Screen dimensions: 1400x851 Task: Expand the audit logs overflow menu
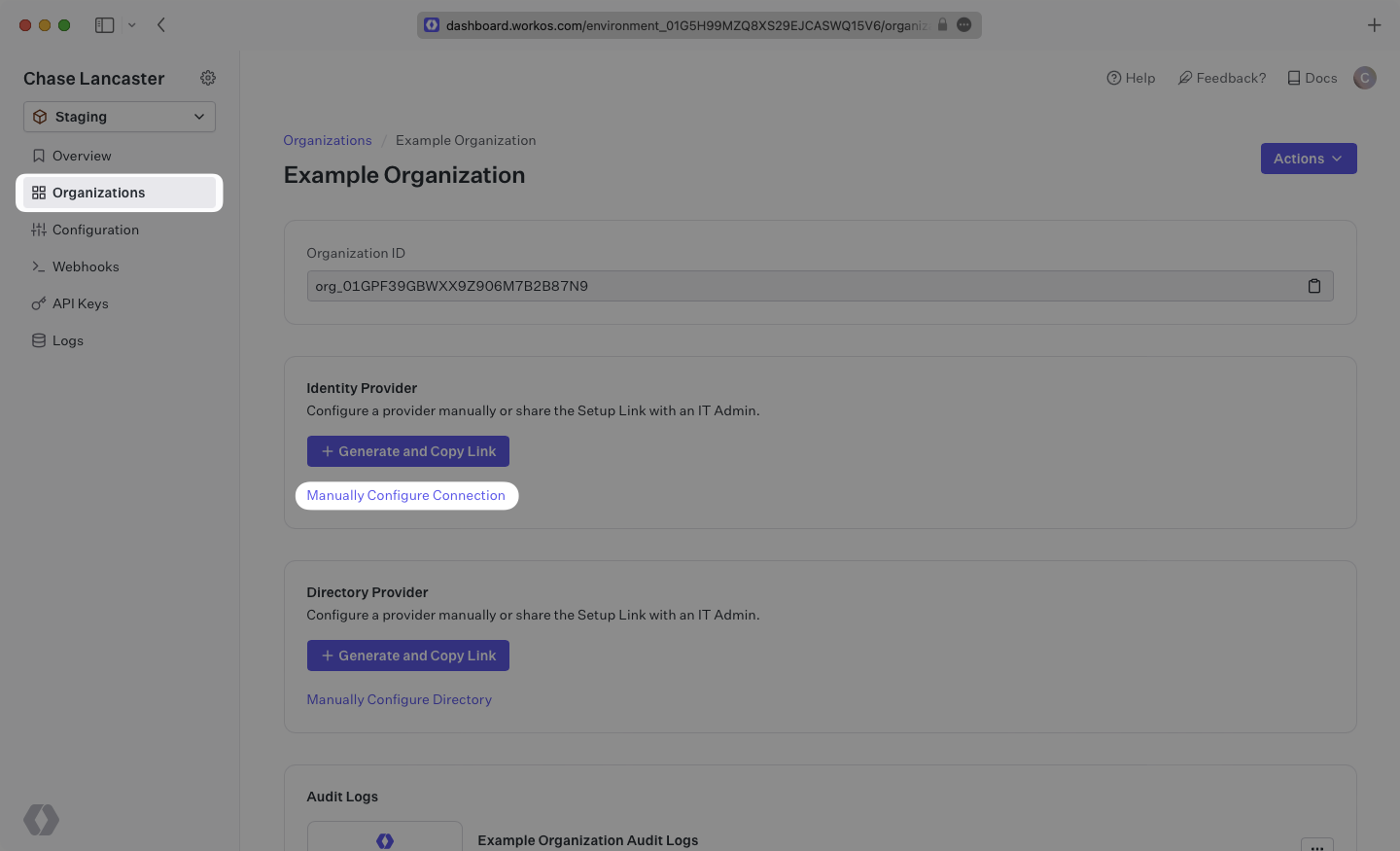(x=1317, y=845)
